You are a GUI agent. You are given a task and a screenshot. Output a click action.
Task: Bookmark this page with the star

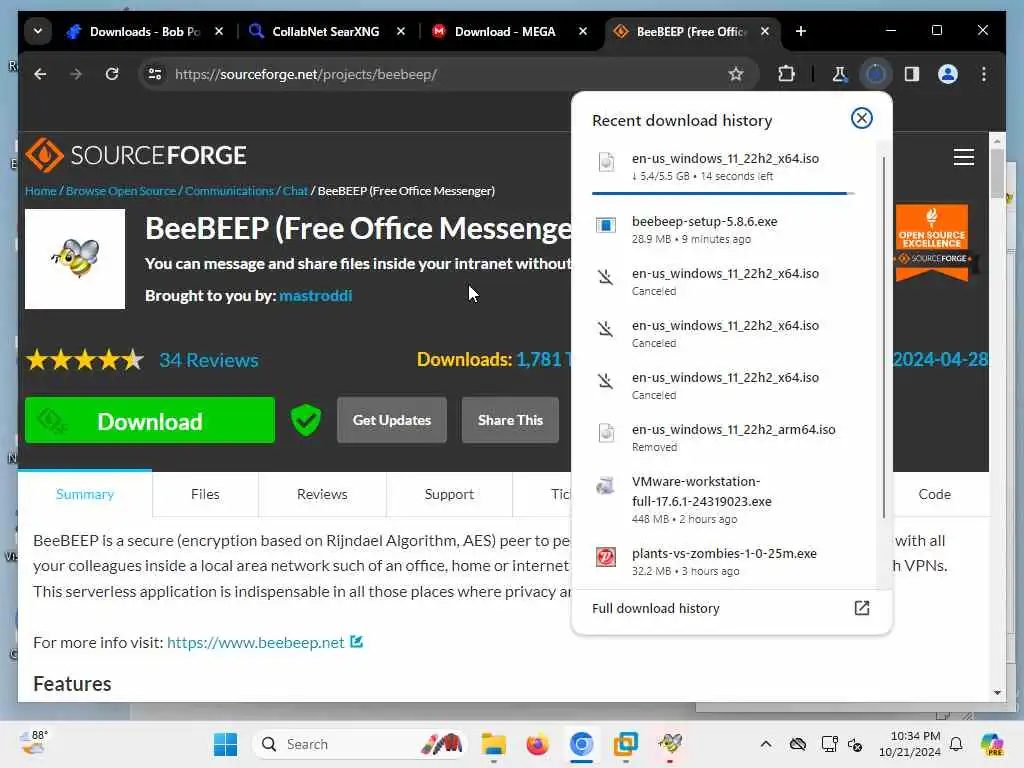tap(736, 74)
